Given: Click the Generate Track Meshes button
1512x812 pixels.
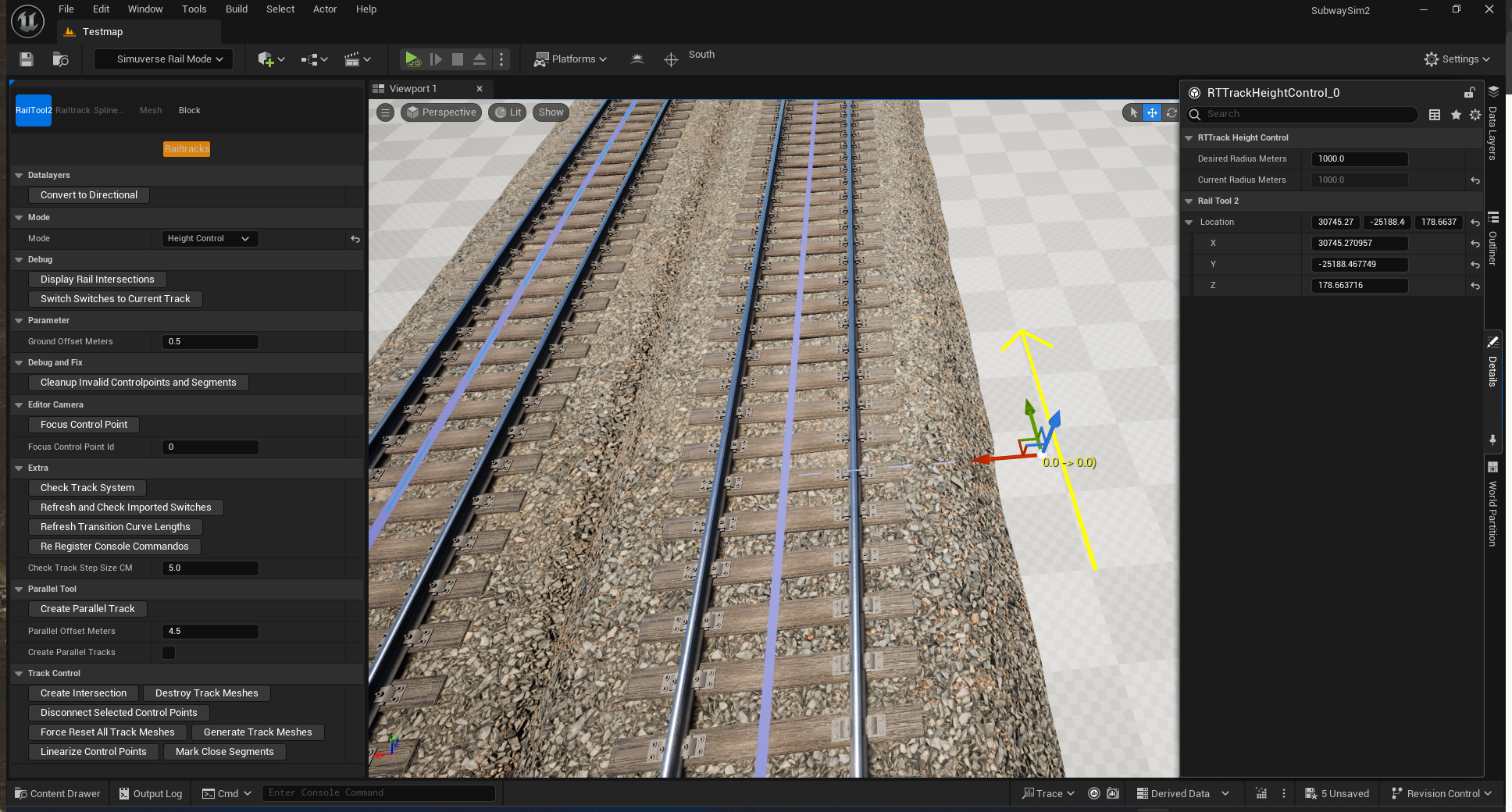Looking at the screenshot, I should pos(258,732).
